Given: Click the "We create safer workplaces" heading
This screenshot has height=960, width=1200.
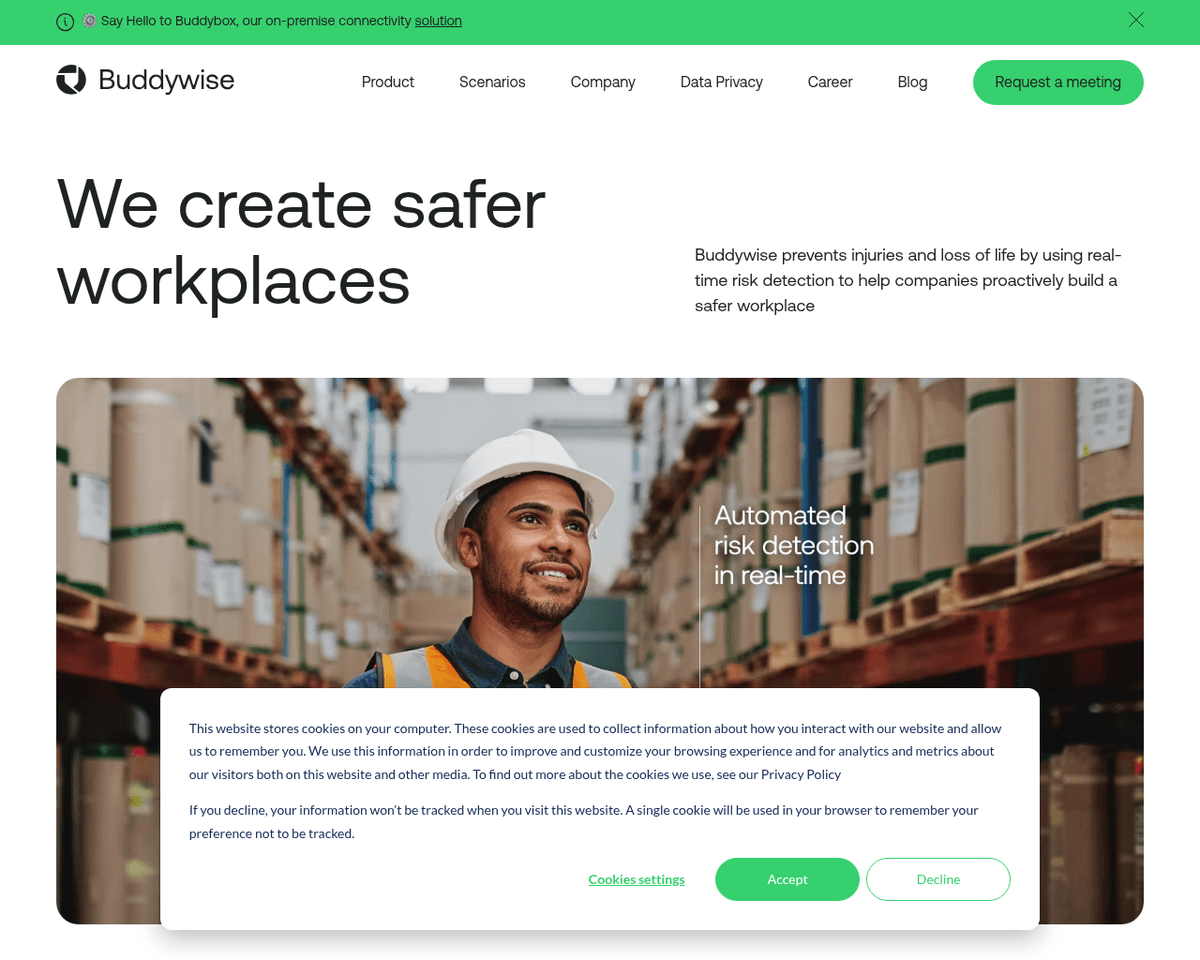Looking at the screenshot, I should pos(301,241).
